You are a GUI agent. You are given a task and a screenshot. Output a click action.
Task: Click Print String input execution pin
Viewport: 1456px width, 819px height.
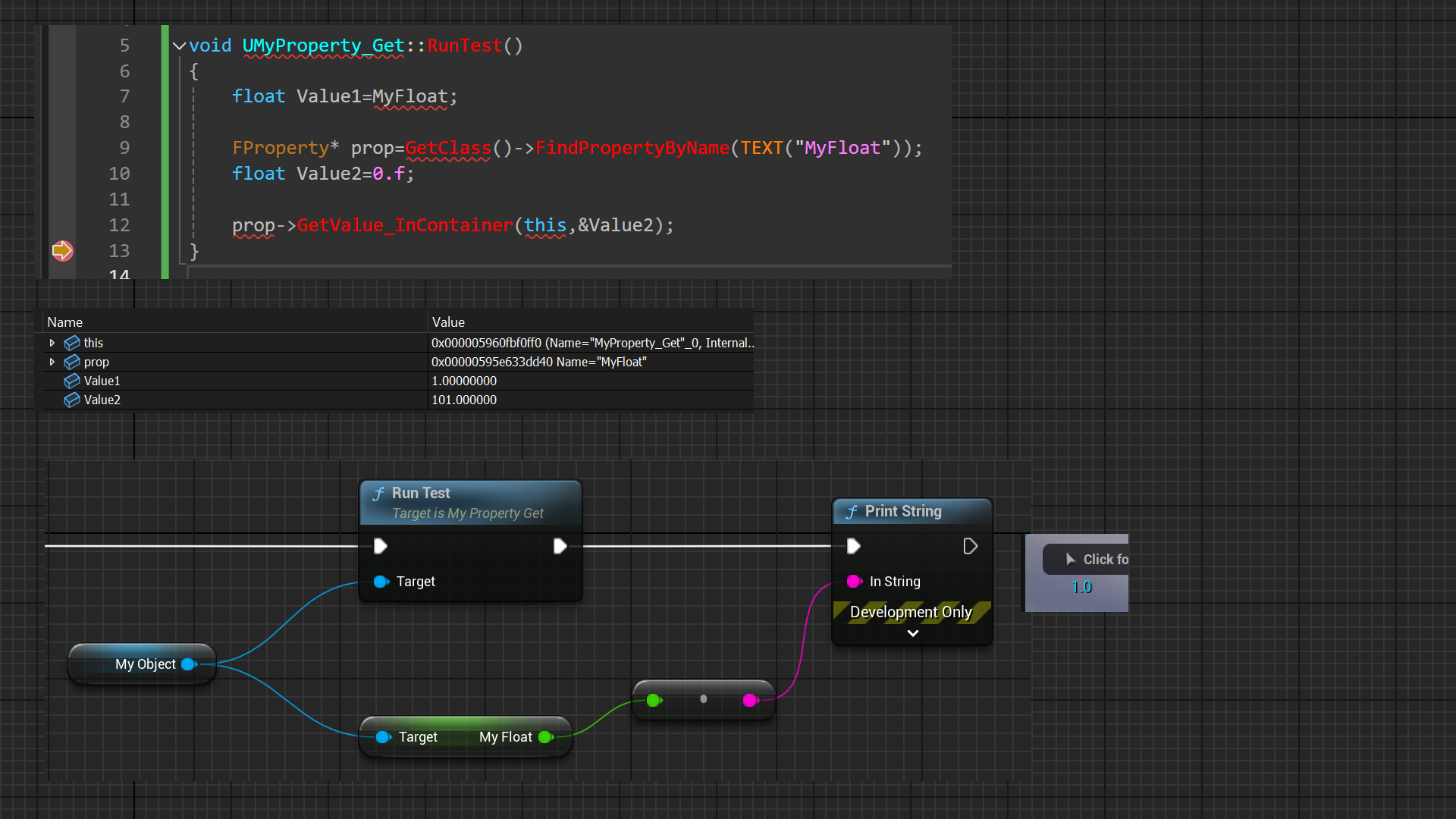point(853,546)
